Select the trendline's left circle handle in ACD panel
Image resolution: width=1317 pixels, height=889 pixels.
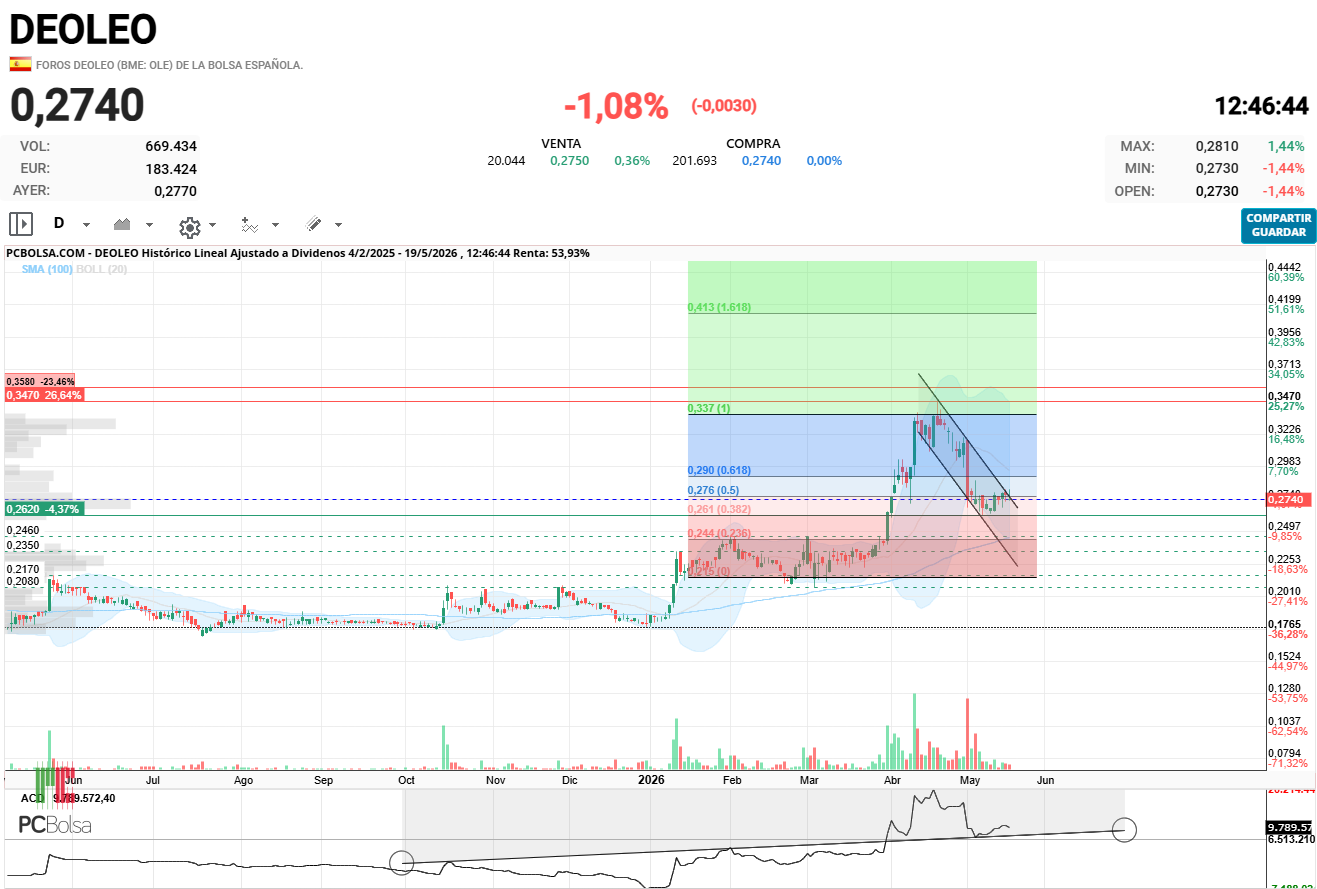click(x=401, y=861)
